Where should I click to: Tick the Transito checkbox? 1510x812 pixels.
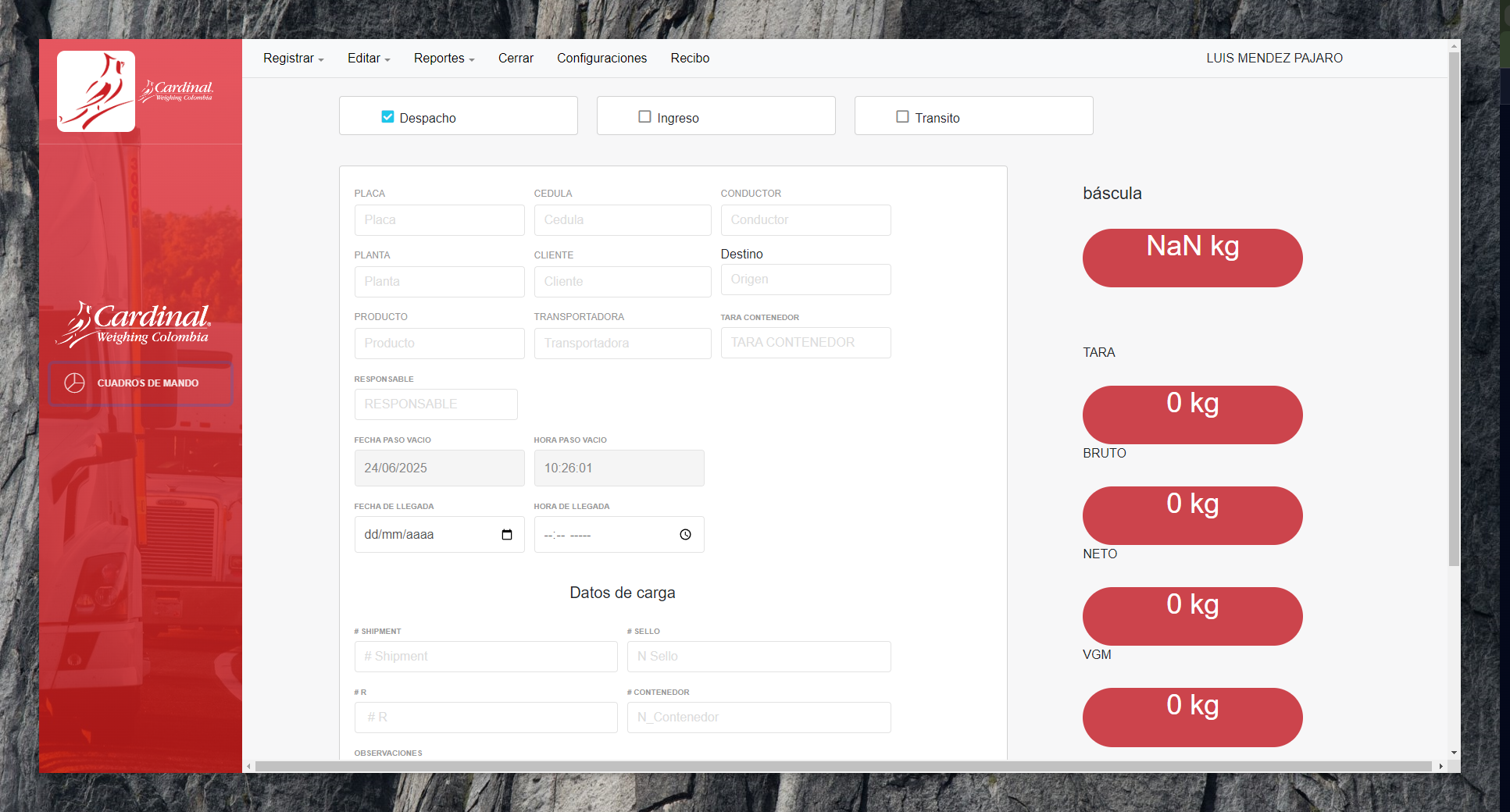pyautogui.click(x=902, y=117)
